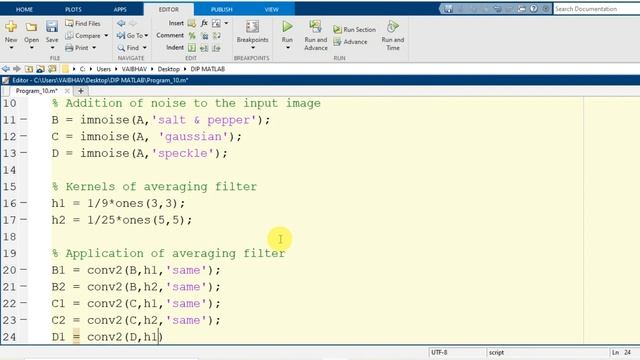This screenshot has width=640, height=360.
Task: Click the Desktop folder in address path
Action: pos(169,69)
